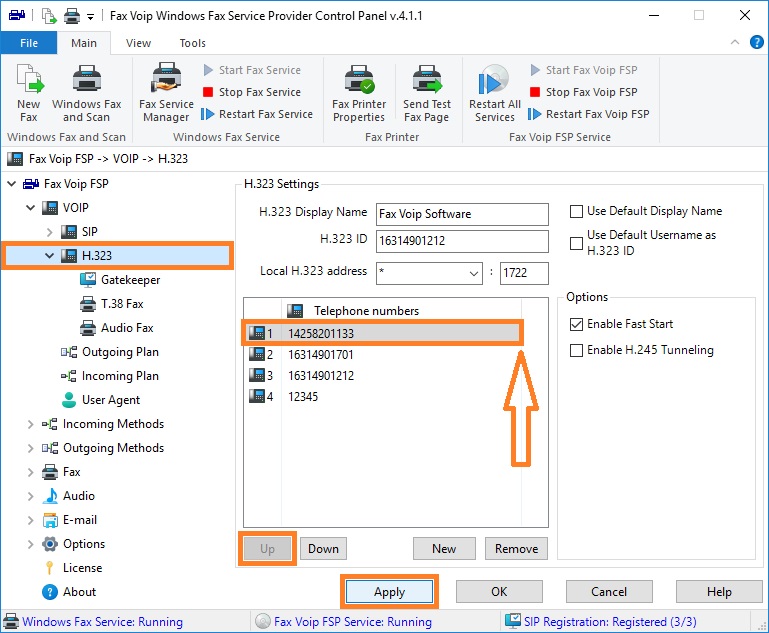
Task: Collapse the VOIP tree node
Action: 30,208
